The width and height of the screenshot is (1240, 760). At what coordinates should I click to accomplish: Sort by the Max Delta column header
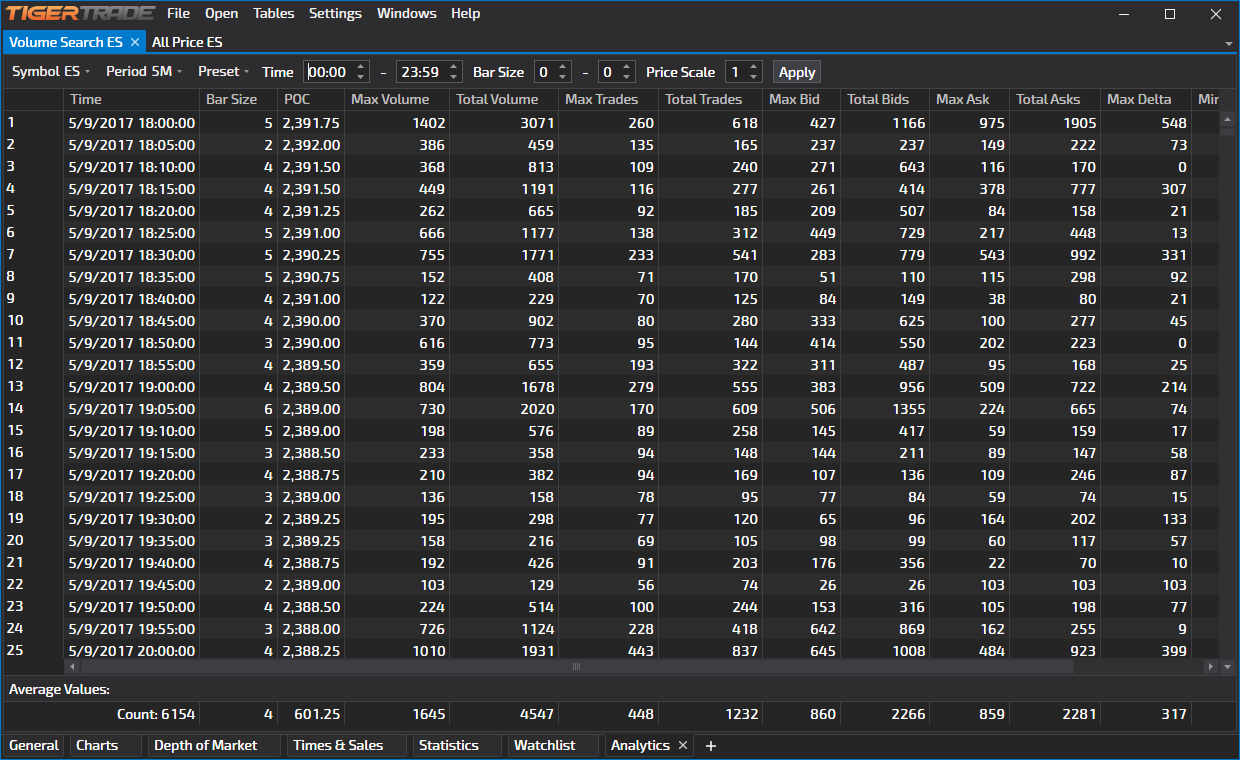[x=1147, y=99]
